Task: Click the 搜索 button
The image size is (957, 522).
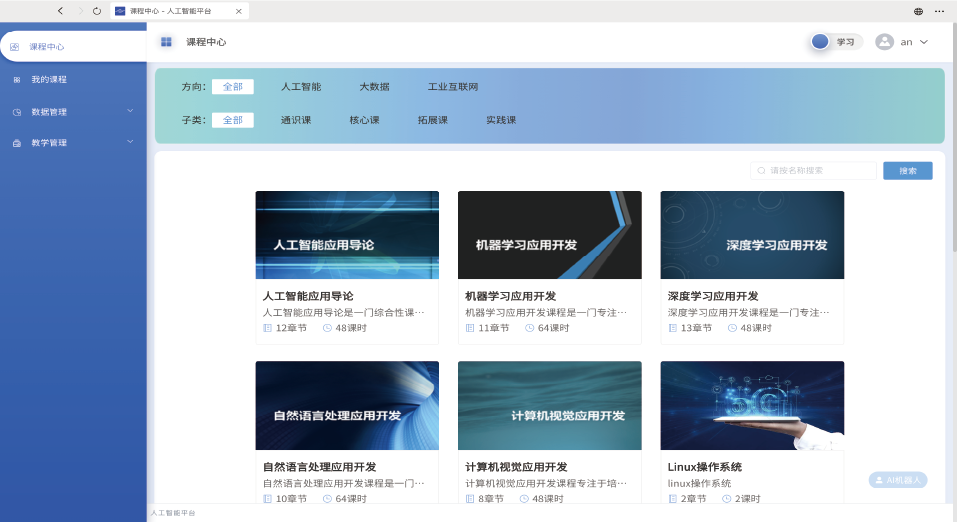Action: coord(907,171)
